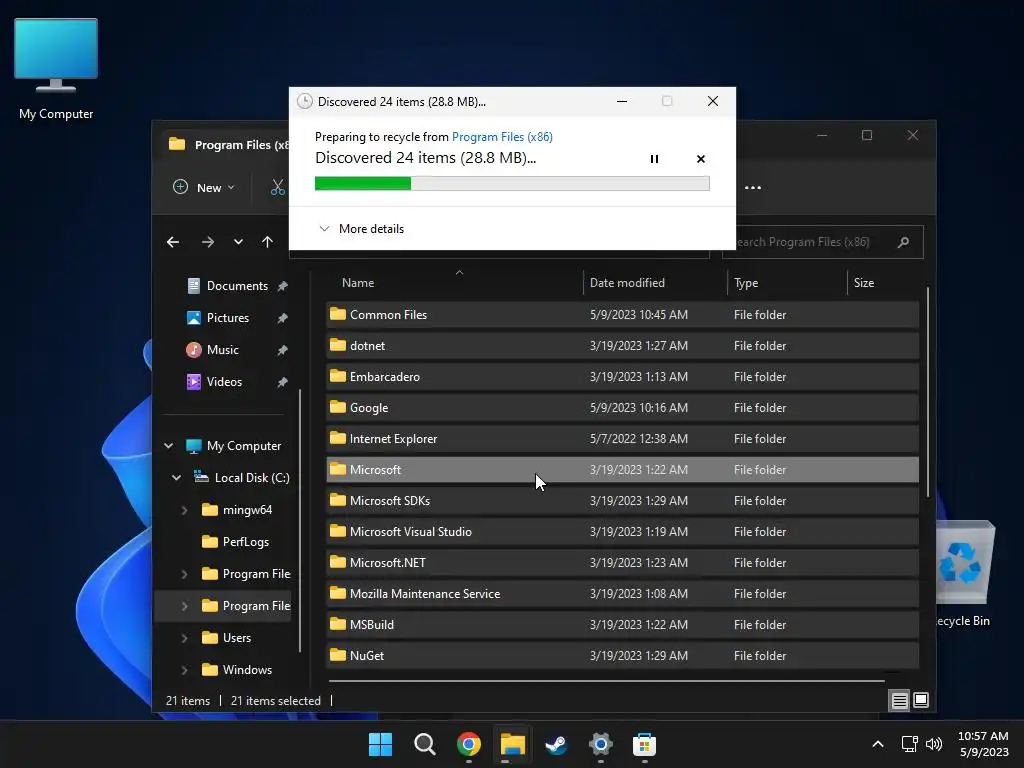
Task: Open the Windows Start menu
Action: [x=380, y=744]
